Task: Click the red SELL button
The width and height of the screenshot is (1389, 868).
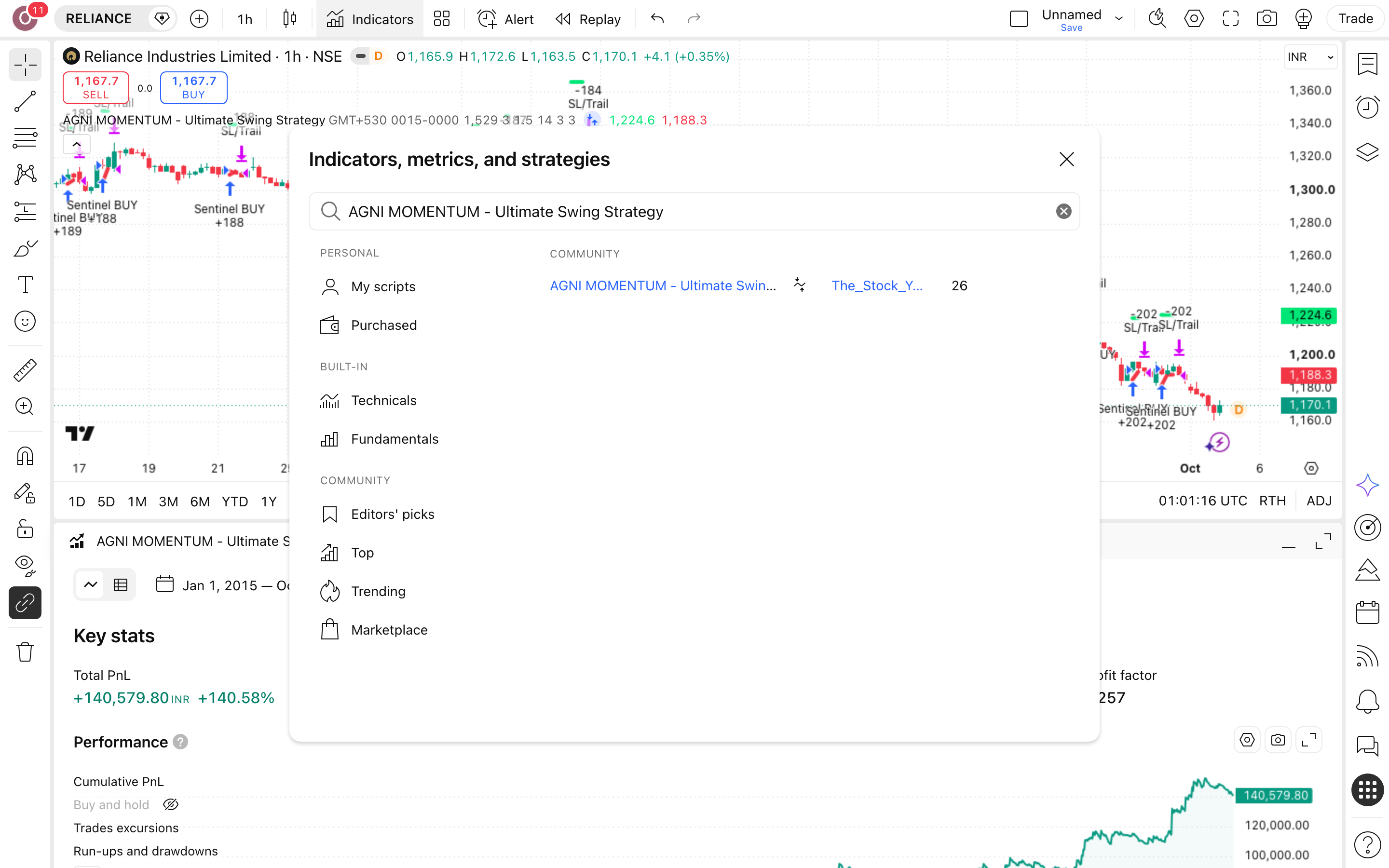Action: 96,87
